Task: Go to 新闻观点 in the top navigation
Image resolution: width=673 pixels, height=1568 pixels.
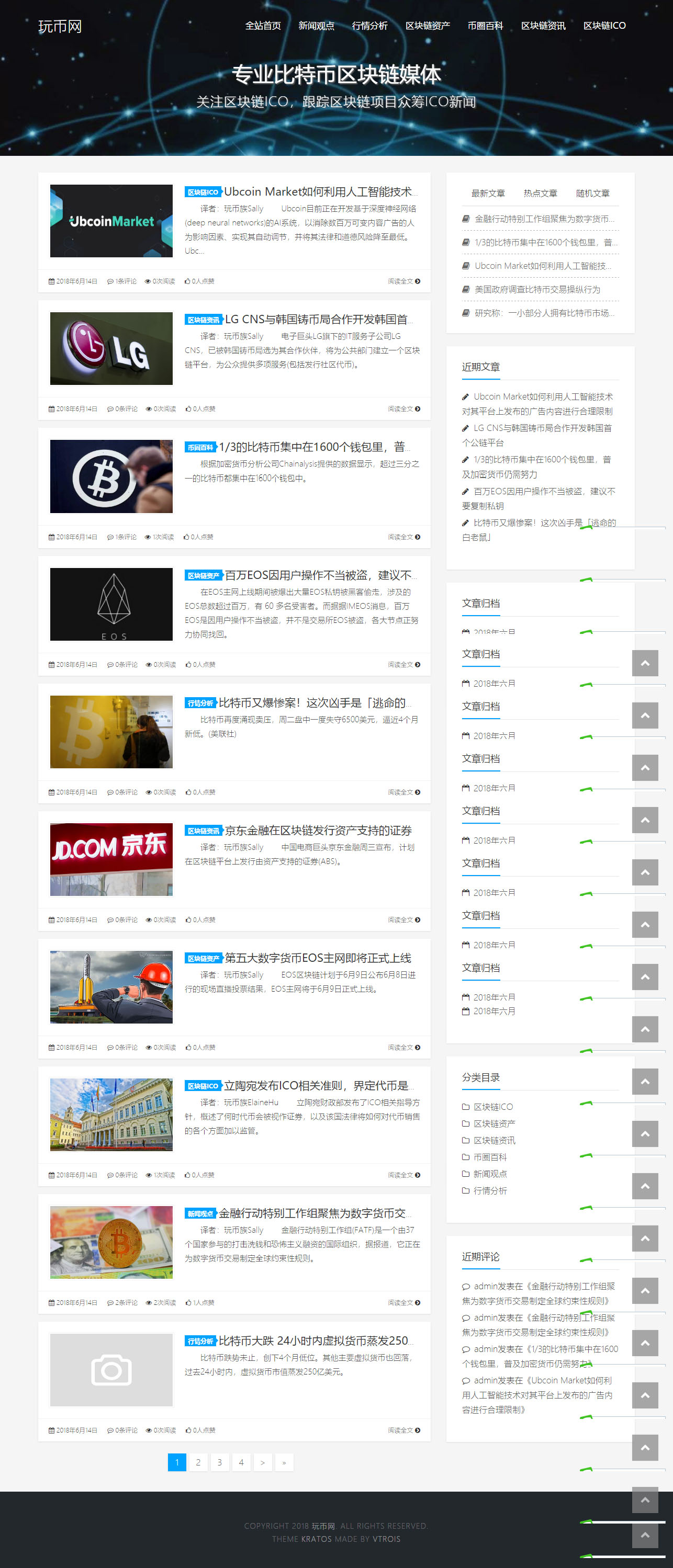Action: click(316, 26)
